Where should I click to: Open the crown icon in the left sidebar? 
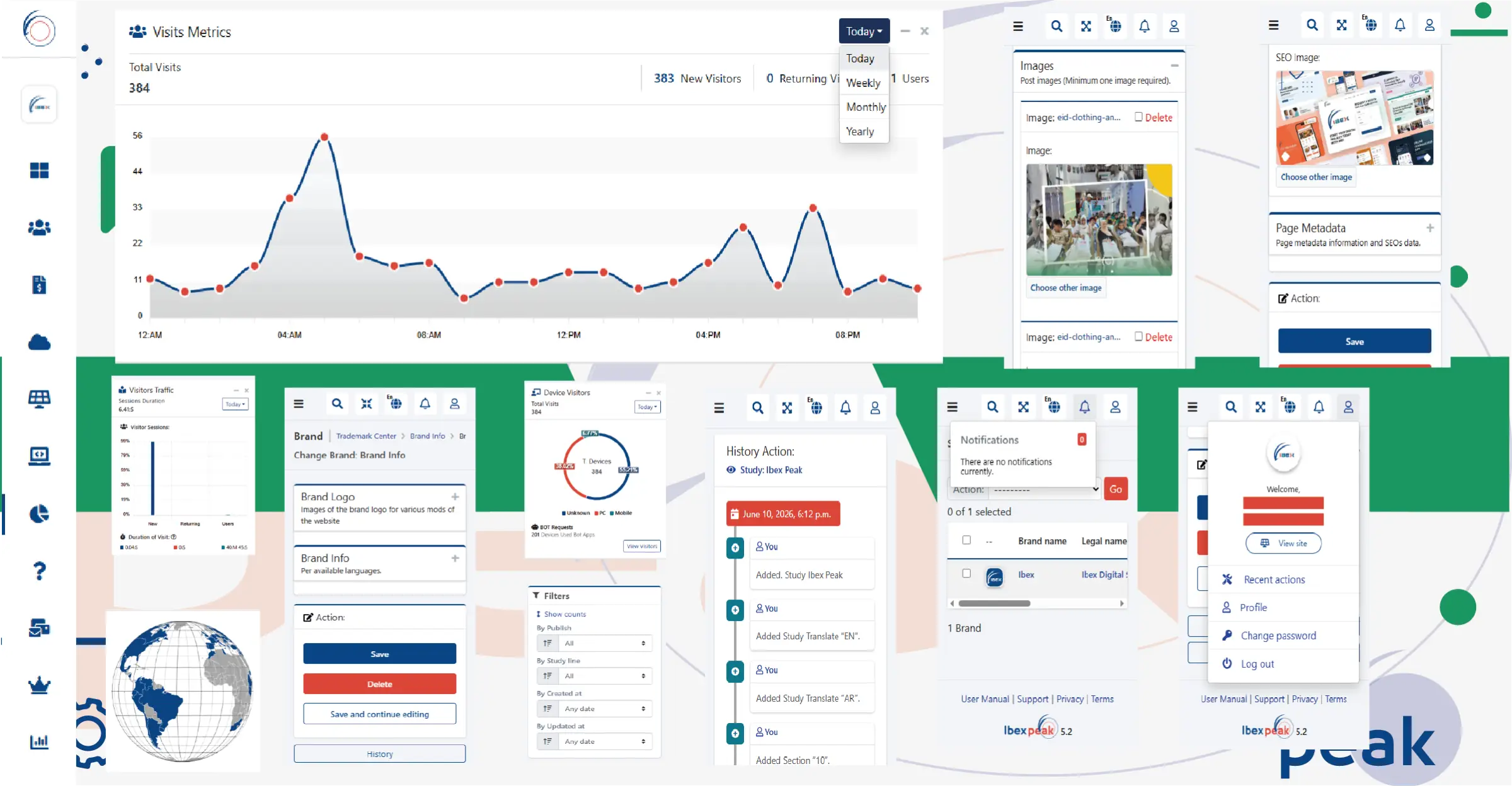point(39,685)
